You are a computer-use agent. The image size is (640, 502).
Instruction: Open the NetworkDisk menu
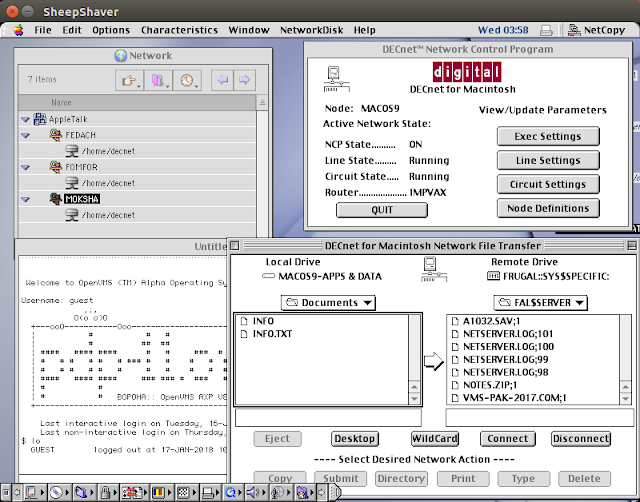pos(311,30)
